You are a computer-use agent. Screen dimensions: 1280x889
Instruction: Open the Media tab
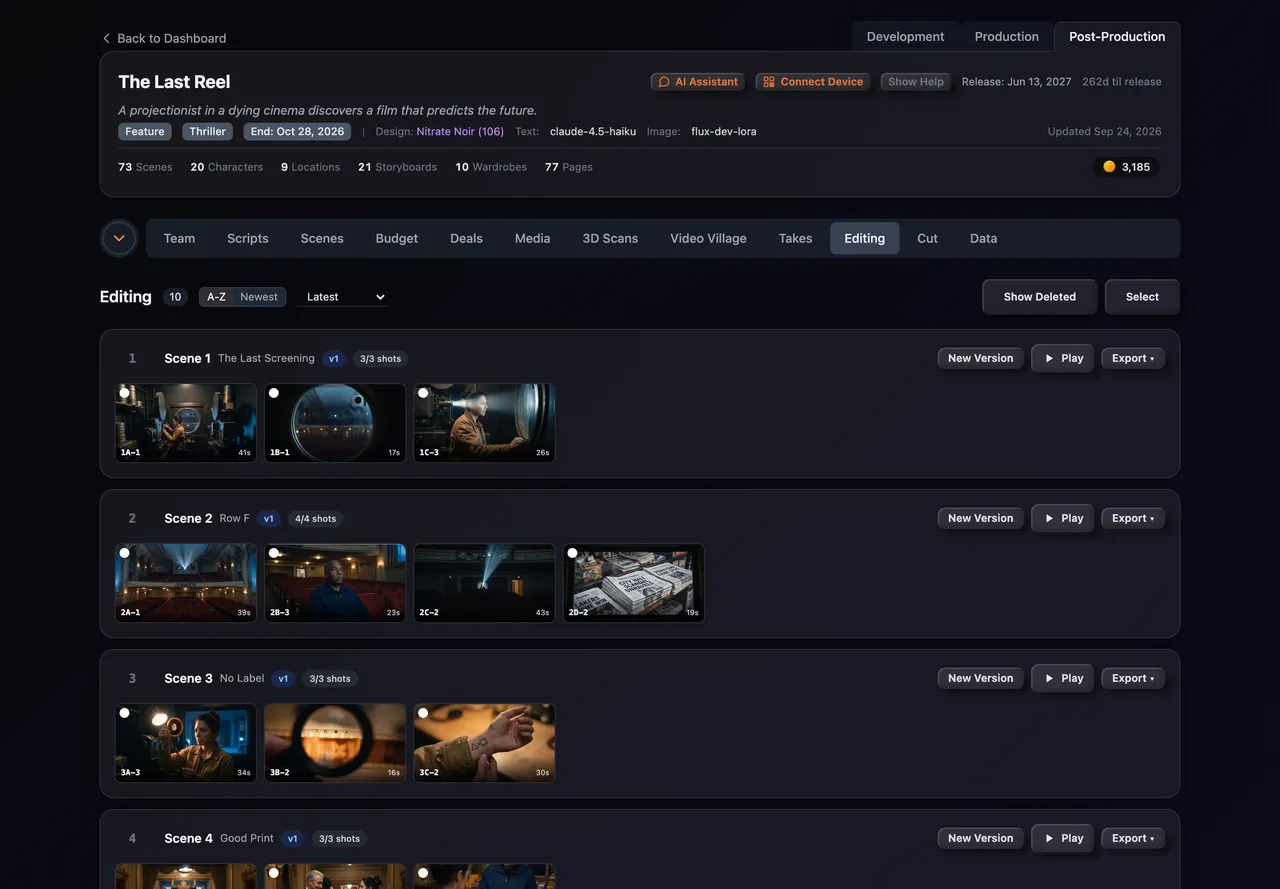(532, 238)
